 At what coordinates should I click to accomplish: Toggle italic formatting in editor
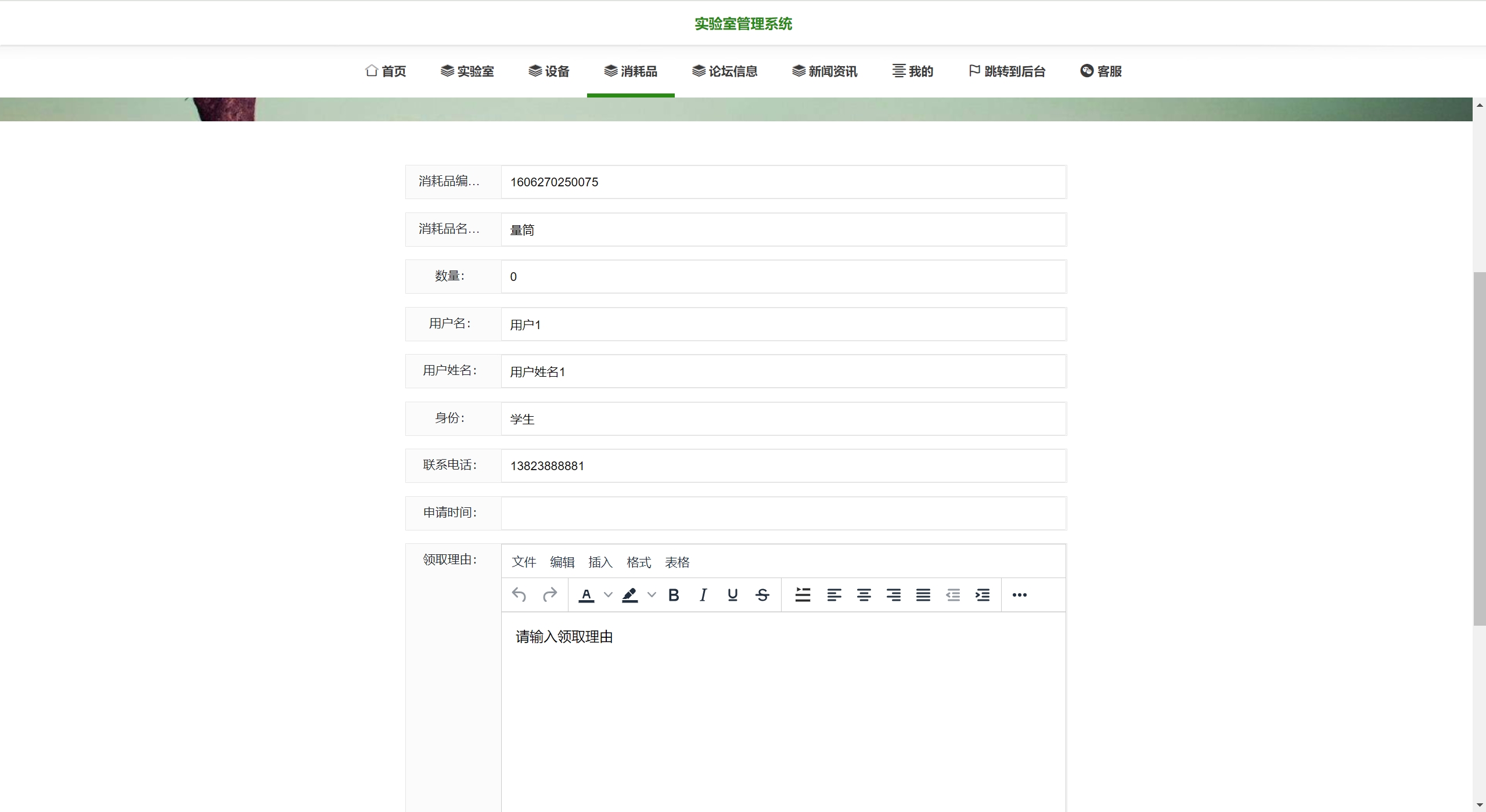703,595
